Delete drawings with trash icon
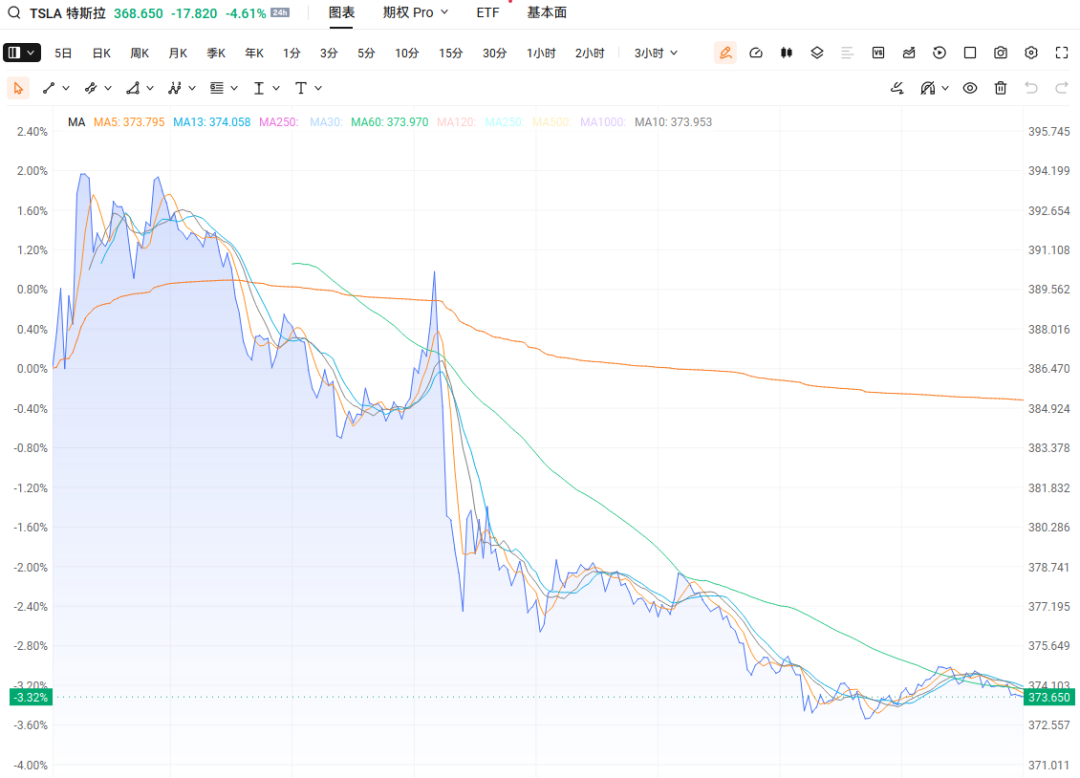The image size is (1080, 778). [x=1001, y=88]
